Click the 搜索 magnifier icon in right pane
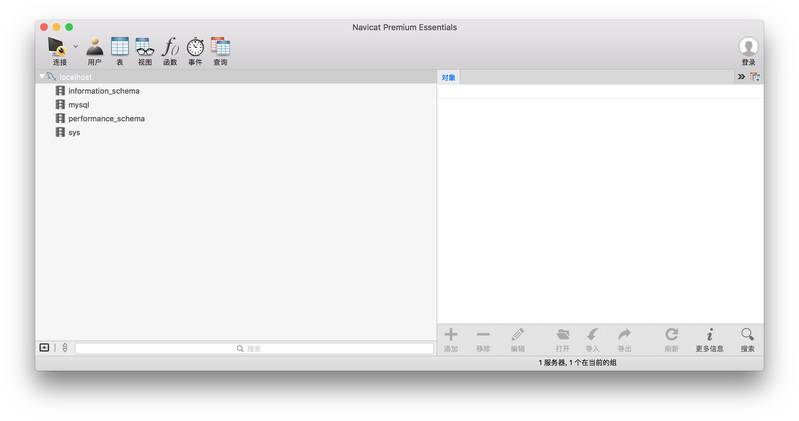 pos(748,335)
